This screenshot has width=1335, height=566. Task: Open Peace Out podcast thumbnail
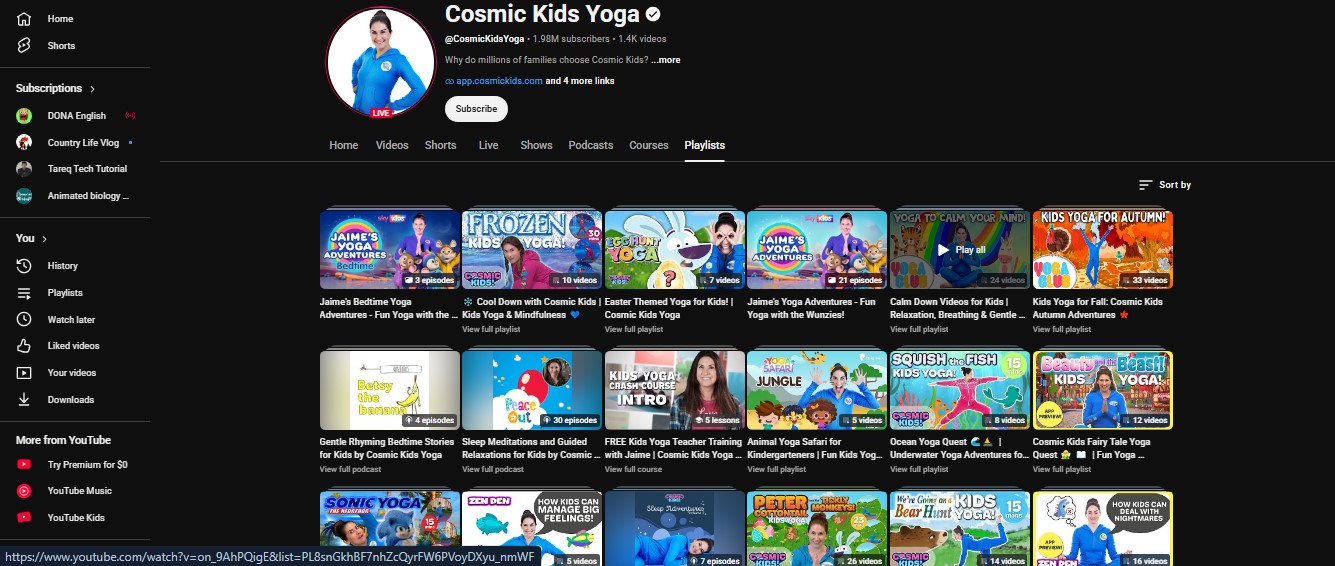coord(532,390)
